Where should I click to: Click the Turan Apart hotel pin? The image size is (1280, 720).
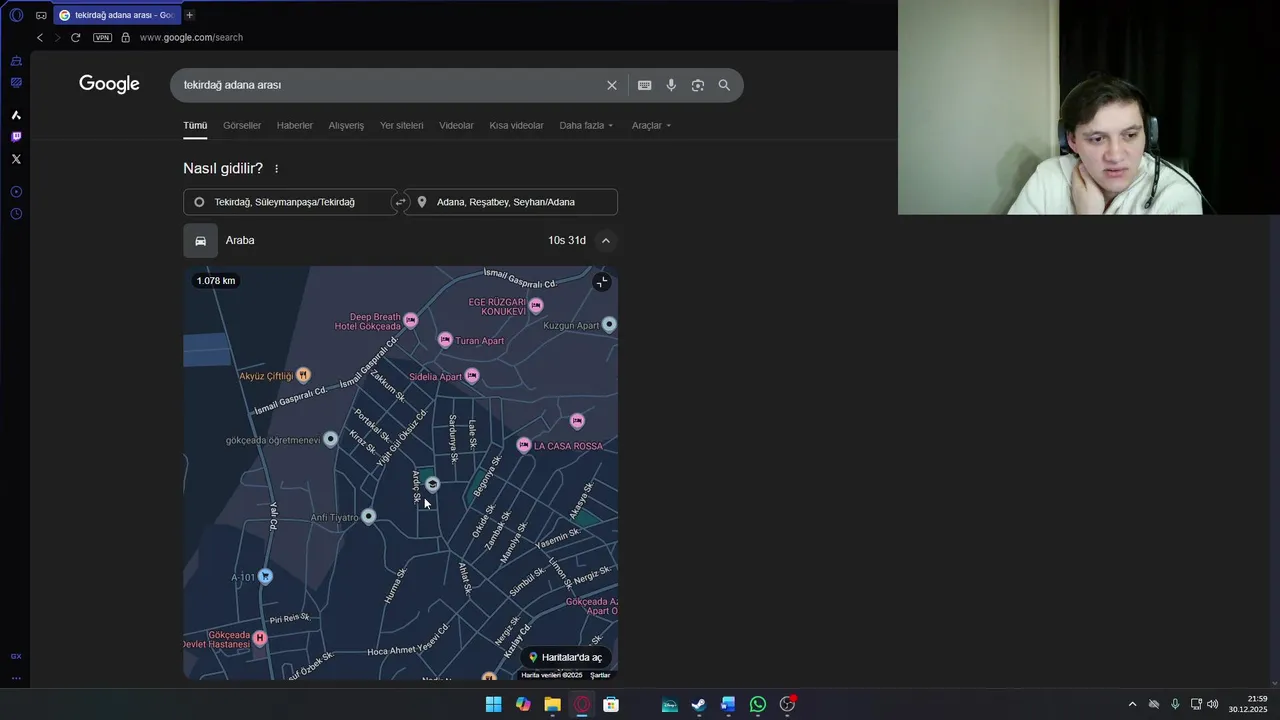tap(446, 340)
